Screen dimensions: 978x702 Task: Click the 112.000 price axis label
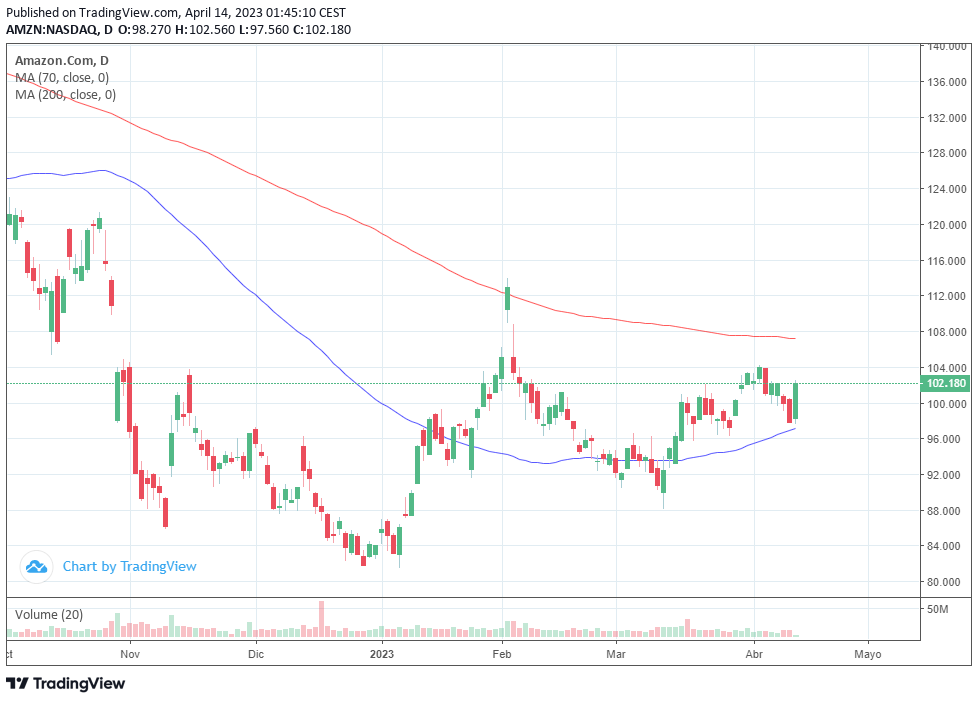[947, 296]
